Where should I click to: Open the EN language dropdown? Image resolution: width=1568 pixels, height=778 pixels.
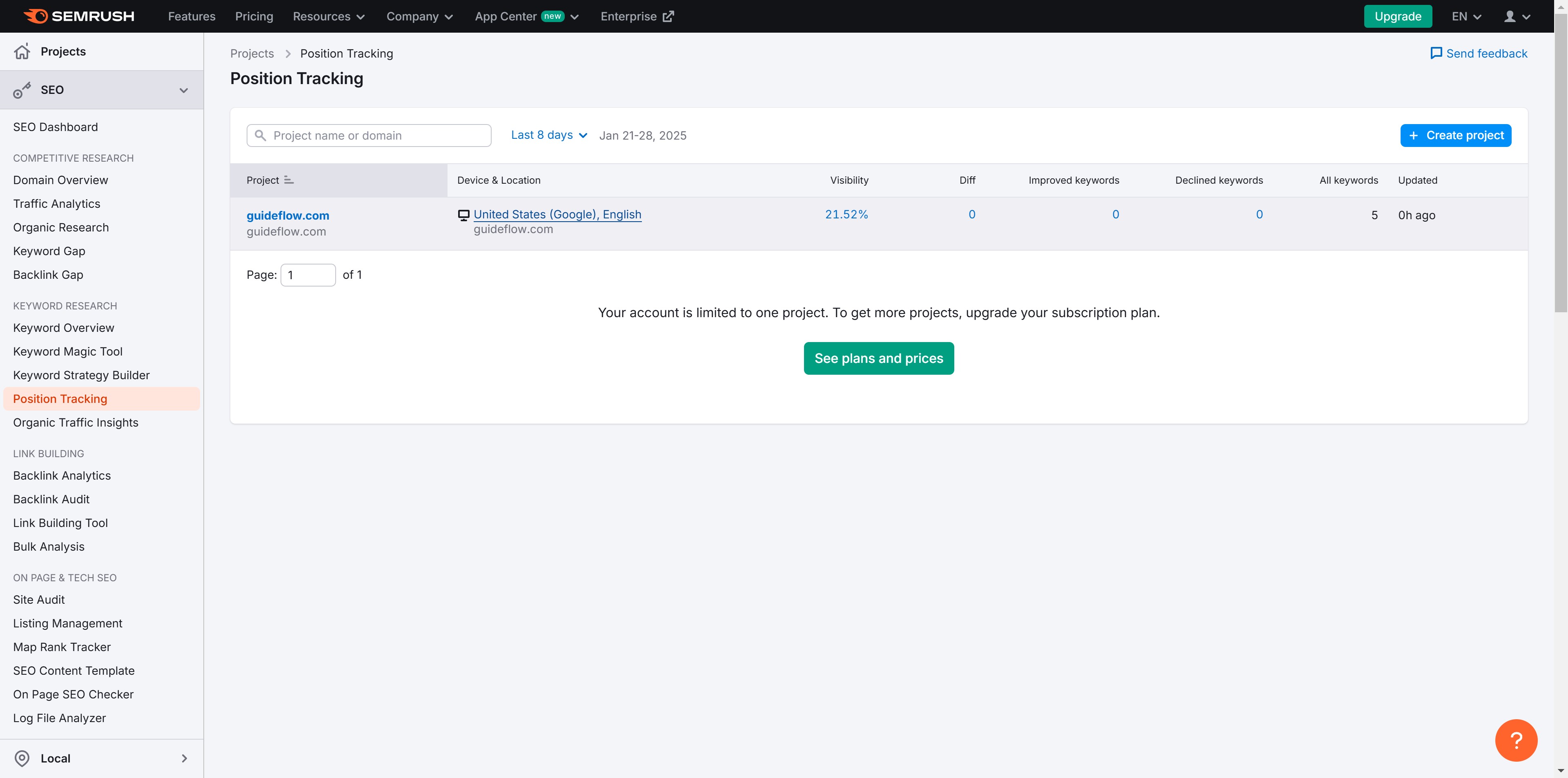(1466, 16)
